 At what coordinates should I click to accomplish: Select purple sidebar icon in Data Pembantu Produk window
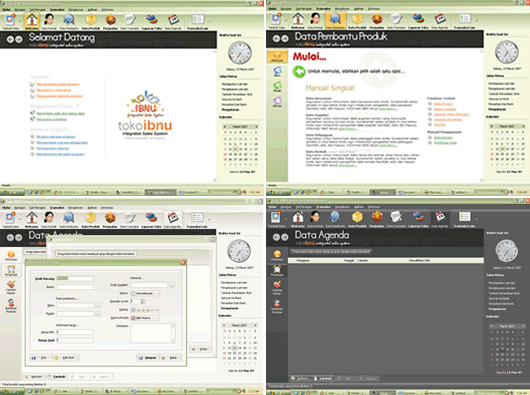[277, 101]
